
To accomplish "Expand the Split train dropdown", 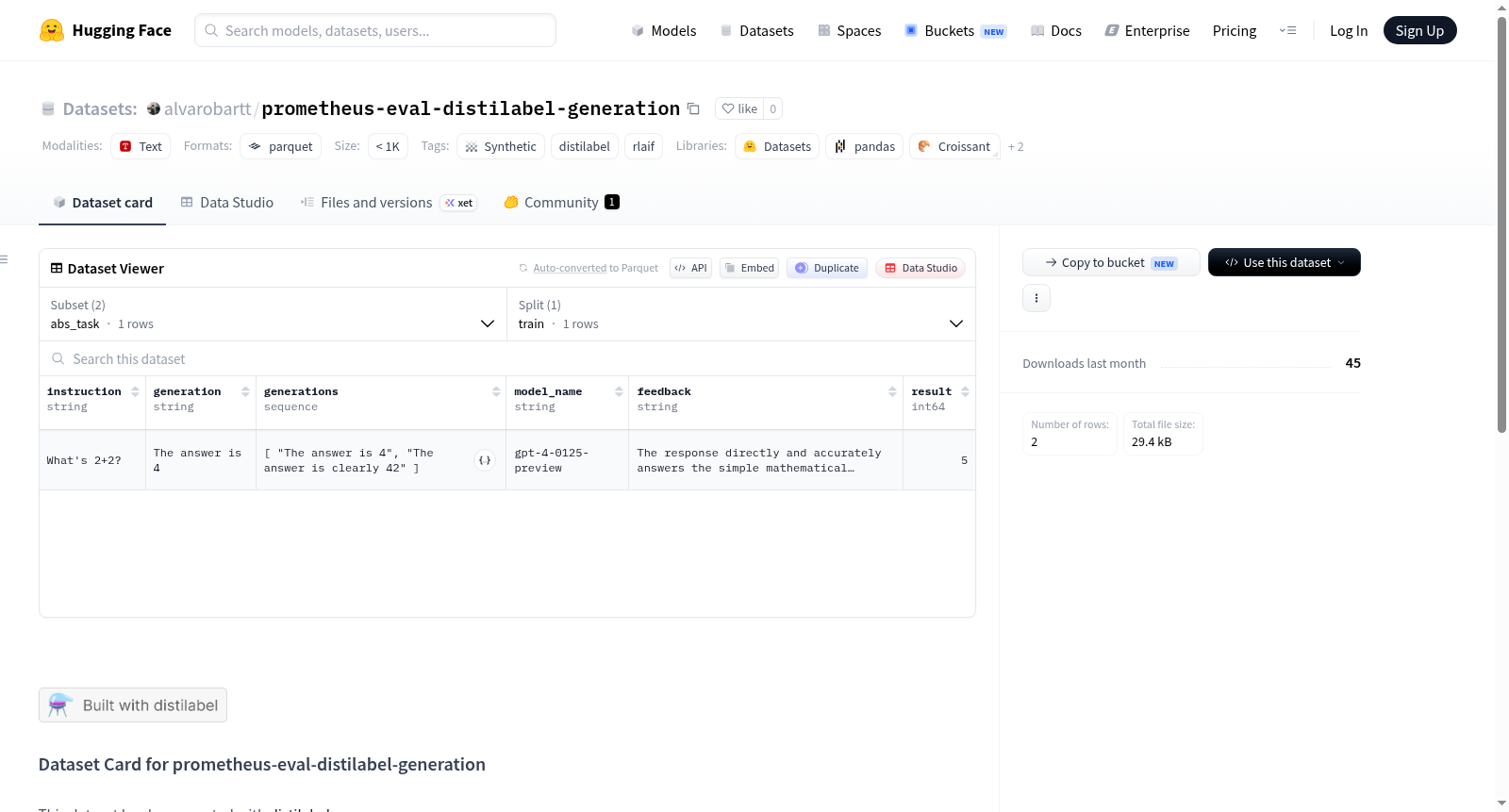I will click(x=740, y=314).
